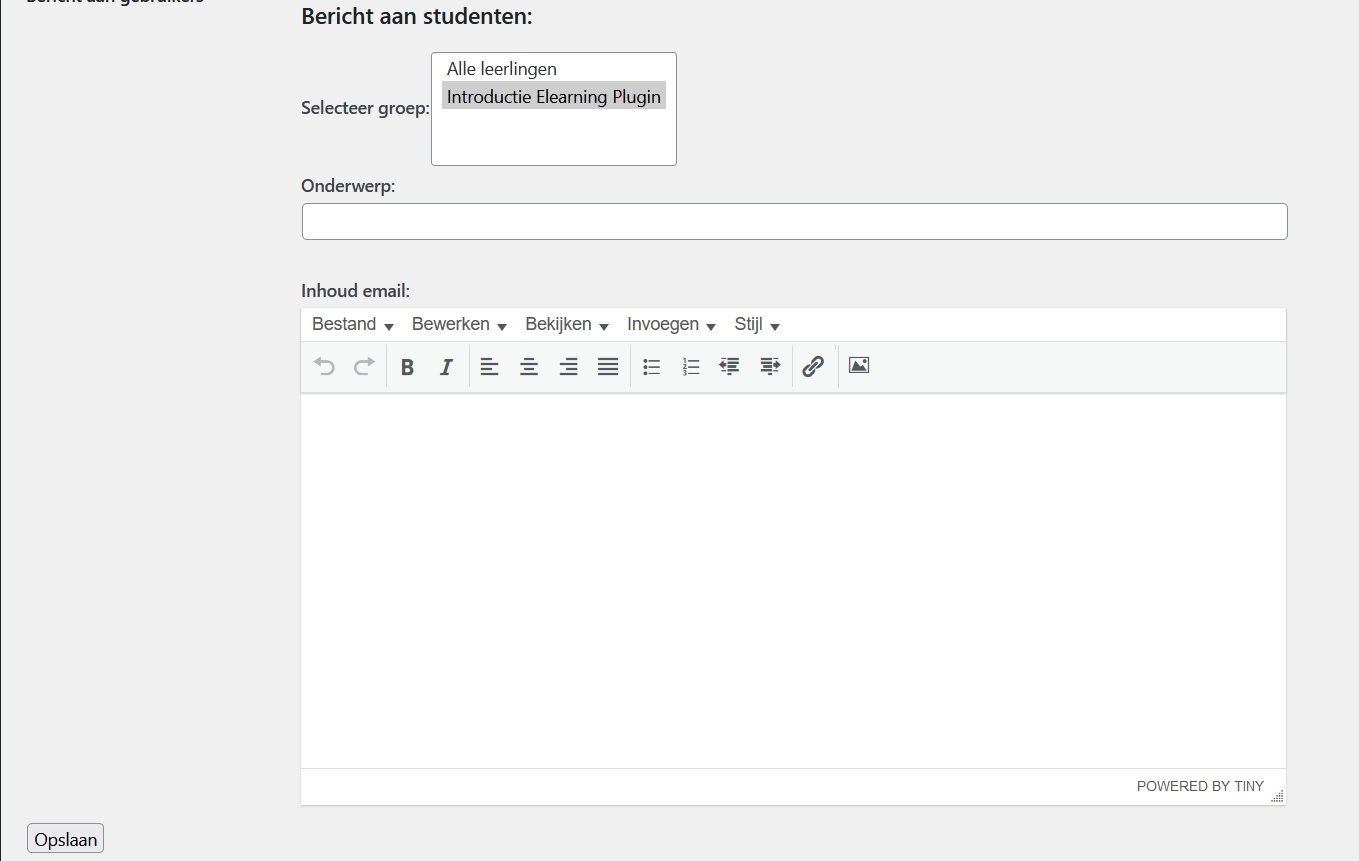Align text to the right
Screen dimensions: 1359x861
tap(568, 367)
